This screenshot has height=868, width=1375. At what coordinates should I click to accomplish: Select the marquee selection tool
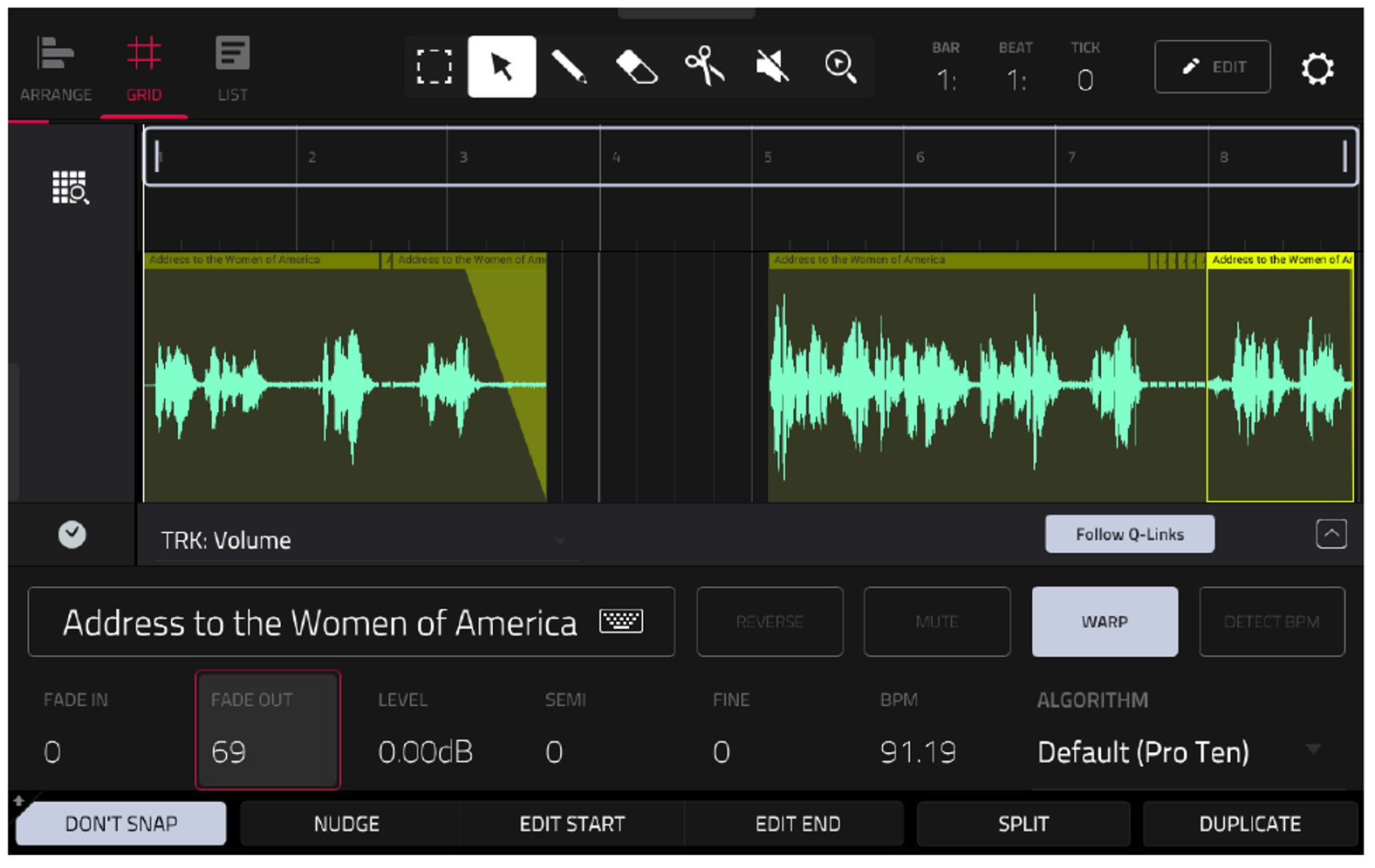click(434, 67)
